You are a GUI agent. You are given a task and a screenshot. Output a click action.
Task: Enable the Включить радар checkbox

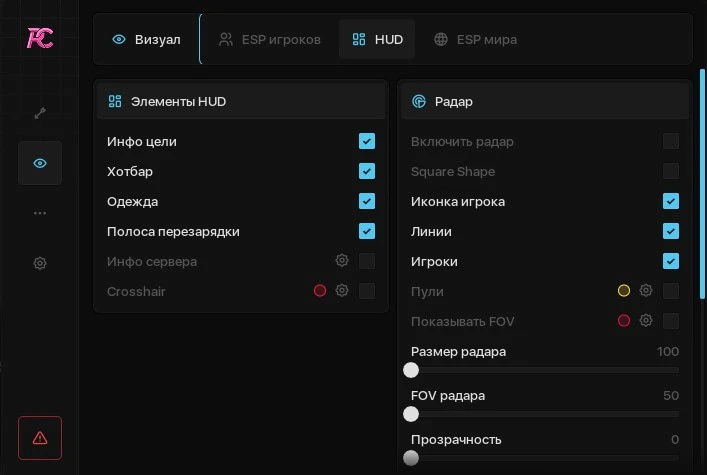[x=671, y=141]
